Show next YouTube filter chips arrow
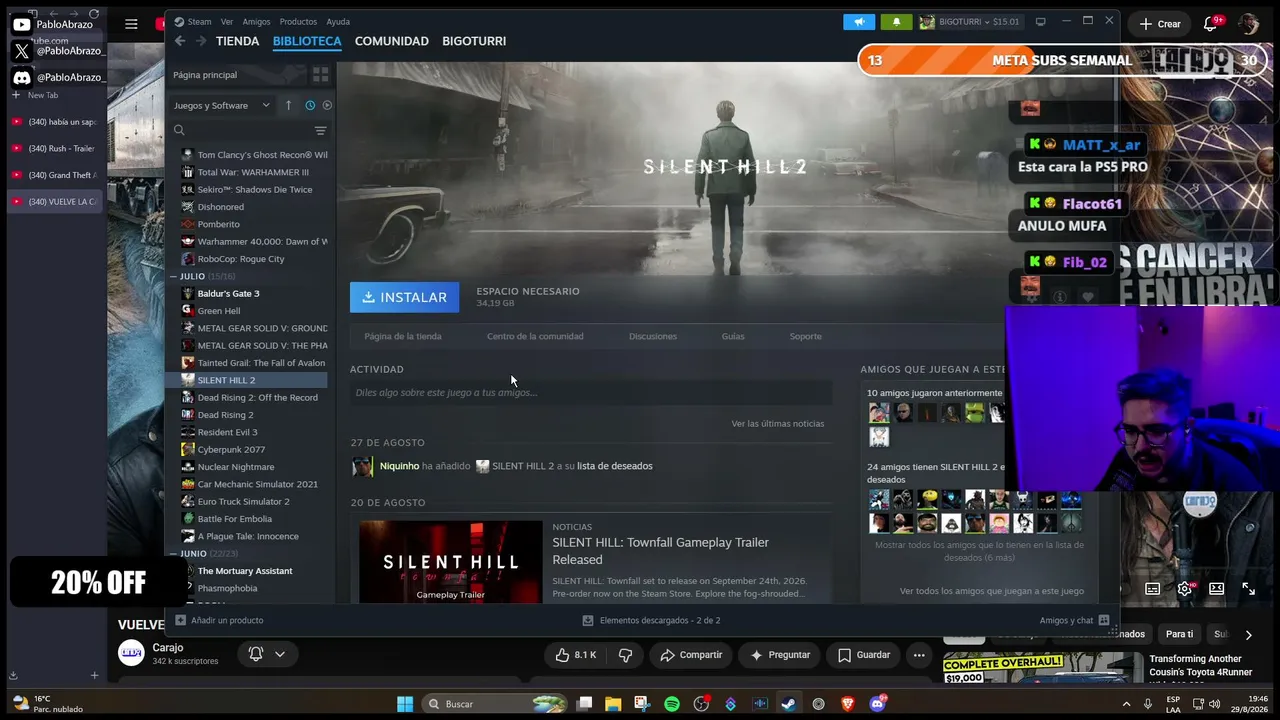Screen dimensions: 1280x720 point(1248,635)
